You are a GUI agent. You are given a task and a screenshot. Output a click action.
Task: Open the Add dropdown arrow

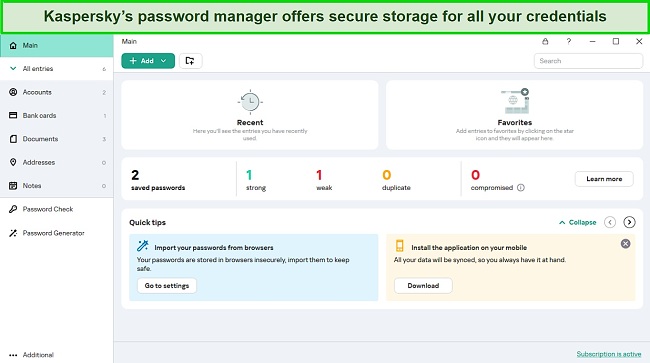point(164,61)
